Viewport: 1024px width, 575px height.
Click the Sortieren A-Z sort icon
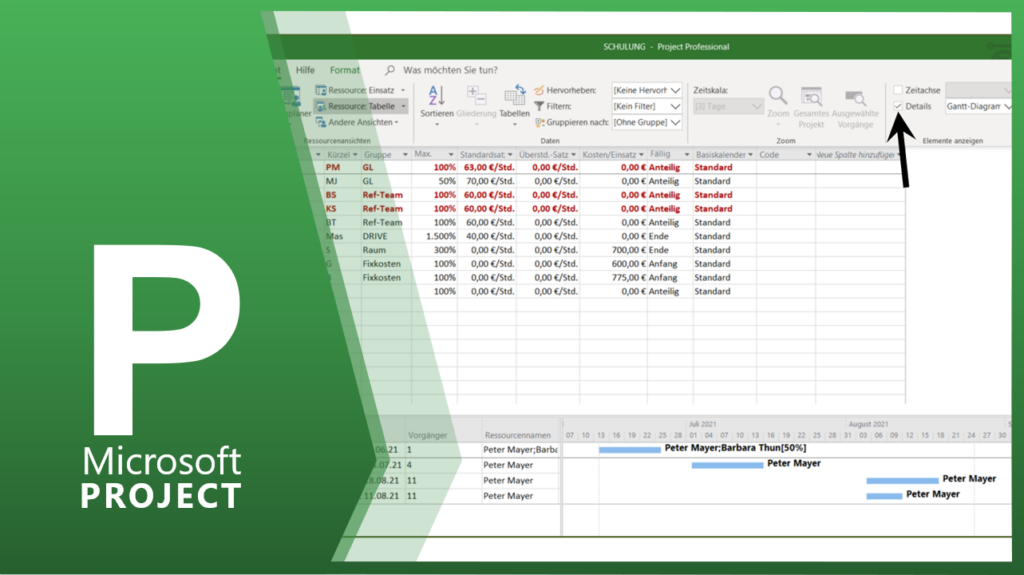(436, 95)
